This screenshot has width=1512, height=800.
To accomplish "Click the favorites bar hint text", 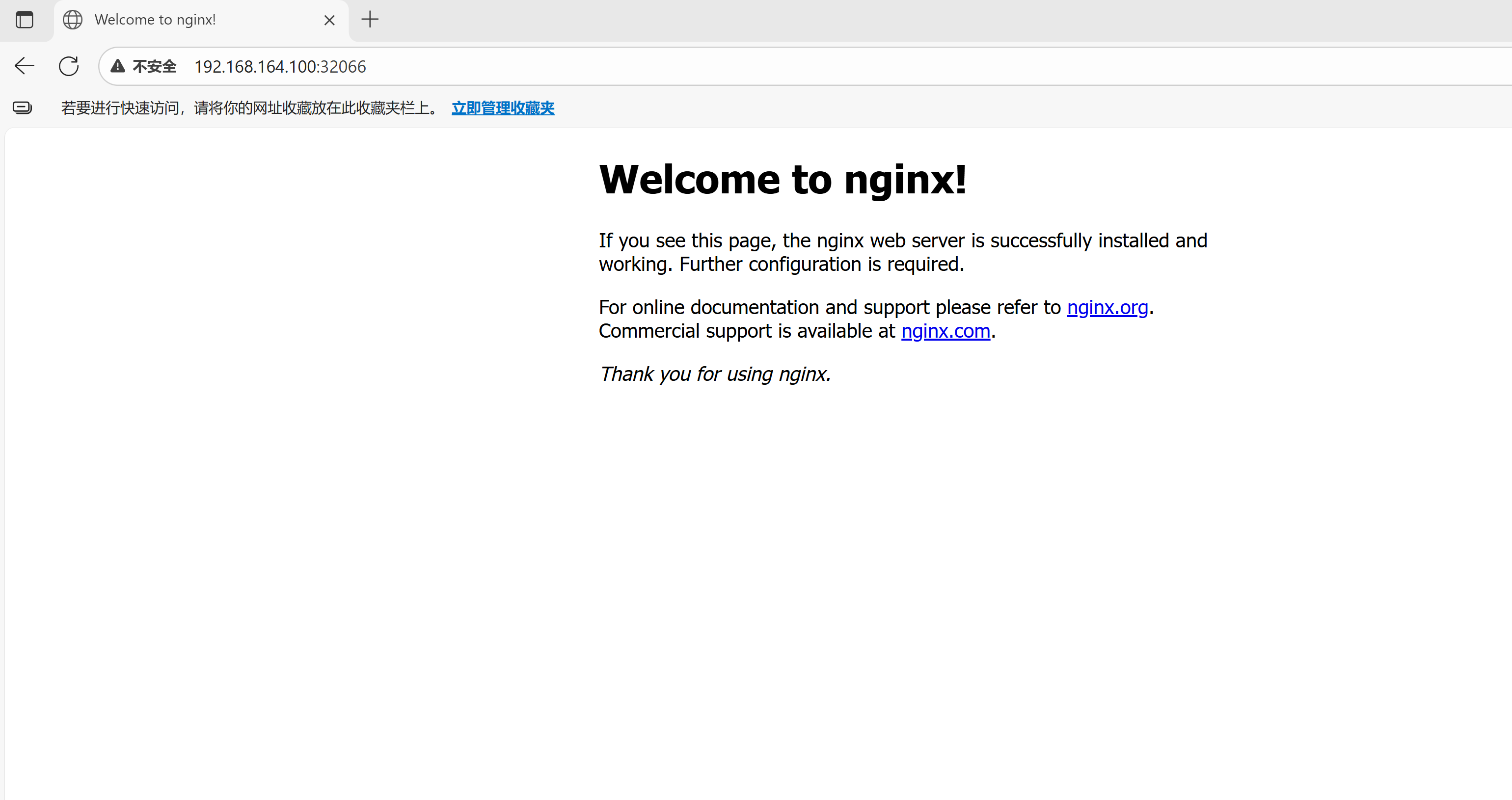I will (249, 108).
